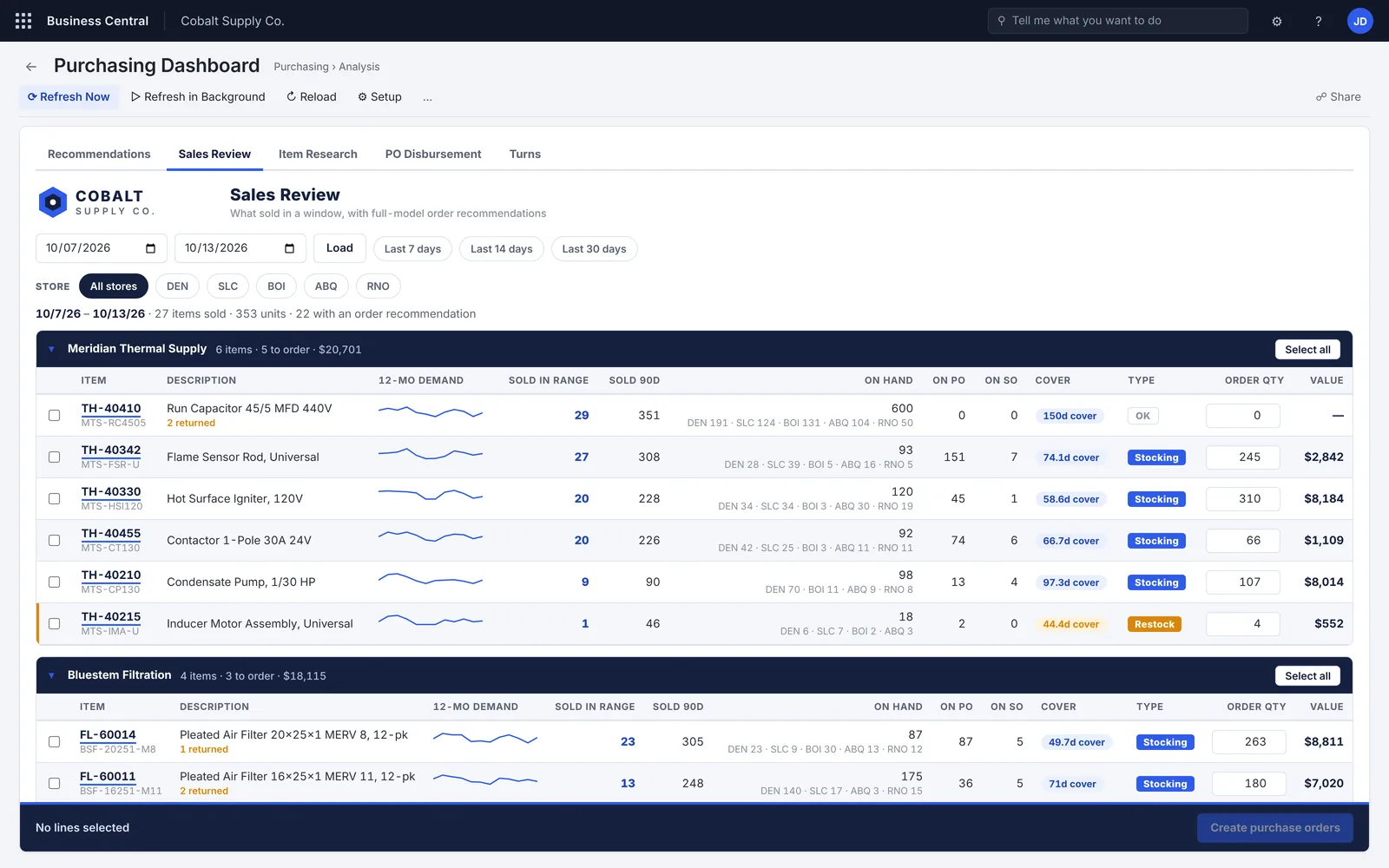
Task: Click the Tell me what you want to do search
Action: 1117,21
